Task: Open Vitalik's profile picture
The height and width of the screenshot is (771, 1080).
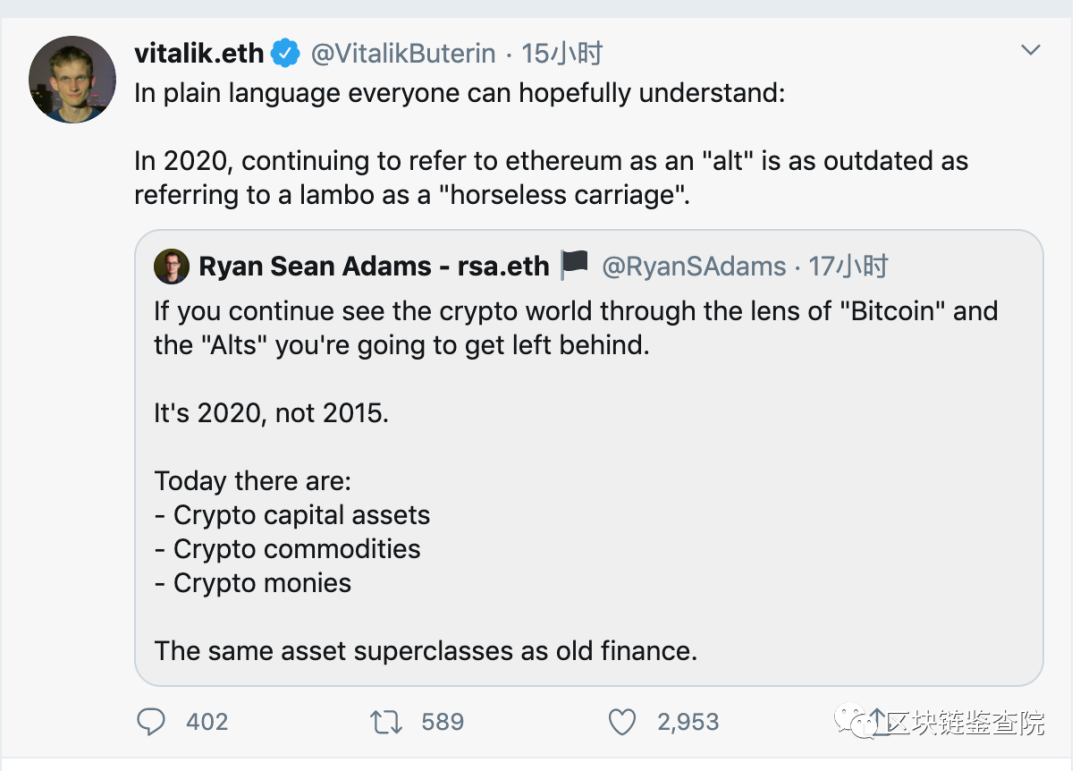Action: (72, 80)
